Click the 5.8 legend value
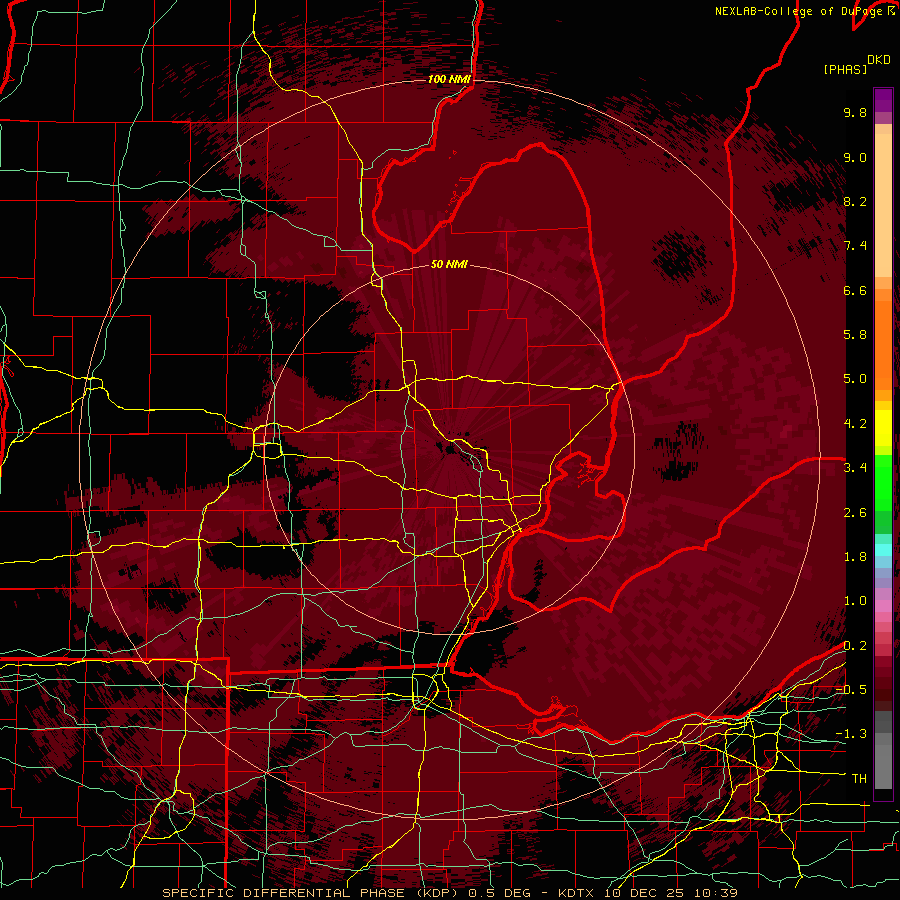The image size is (900, 900). (x=855, y=335)
